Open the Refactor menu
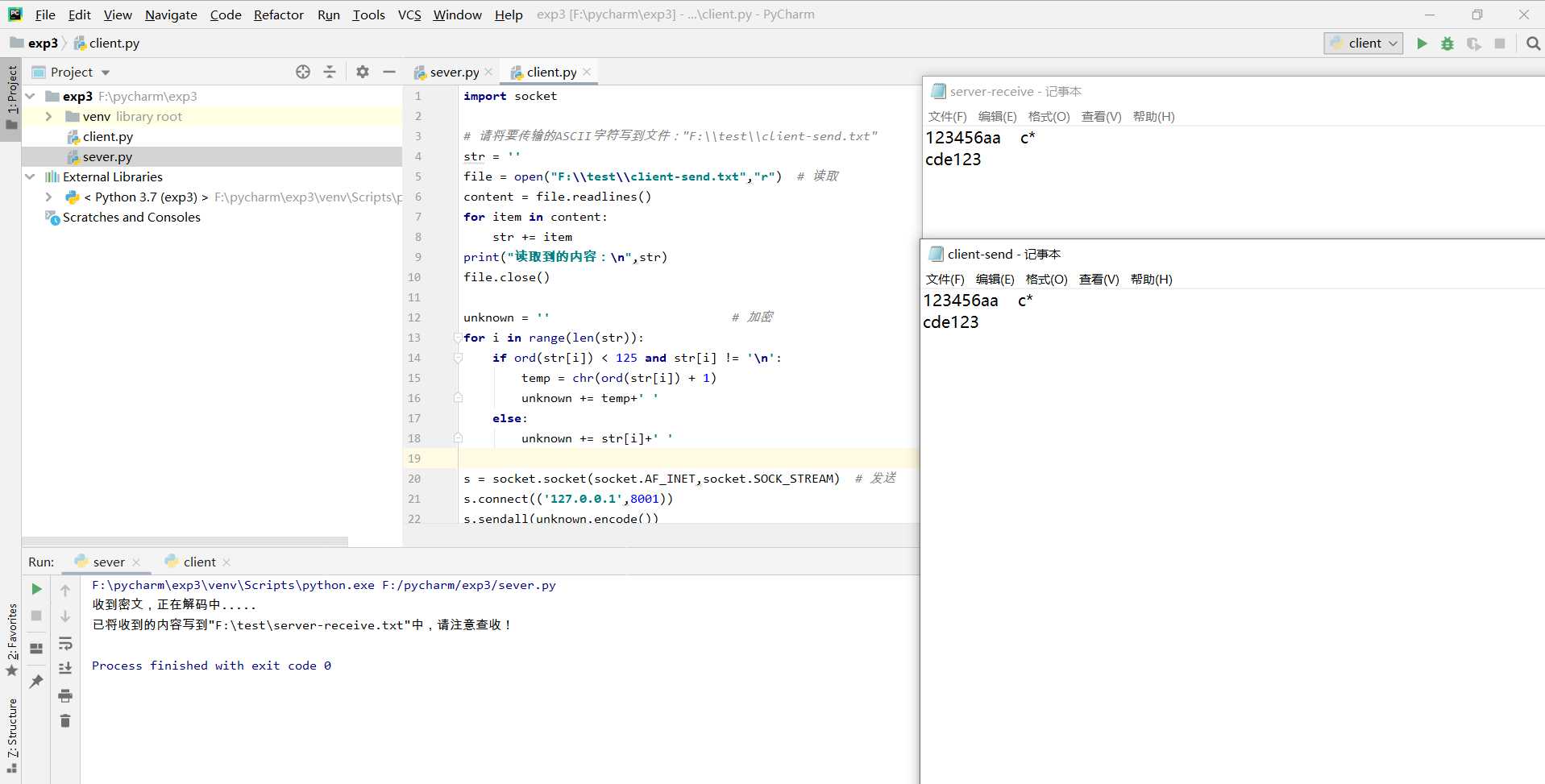The width and height of the screenshot is (1545, 784). tap(279, 15)
